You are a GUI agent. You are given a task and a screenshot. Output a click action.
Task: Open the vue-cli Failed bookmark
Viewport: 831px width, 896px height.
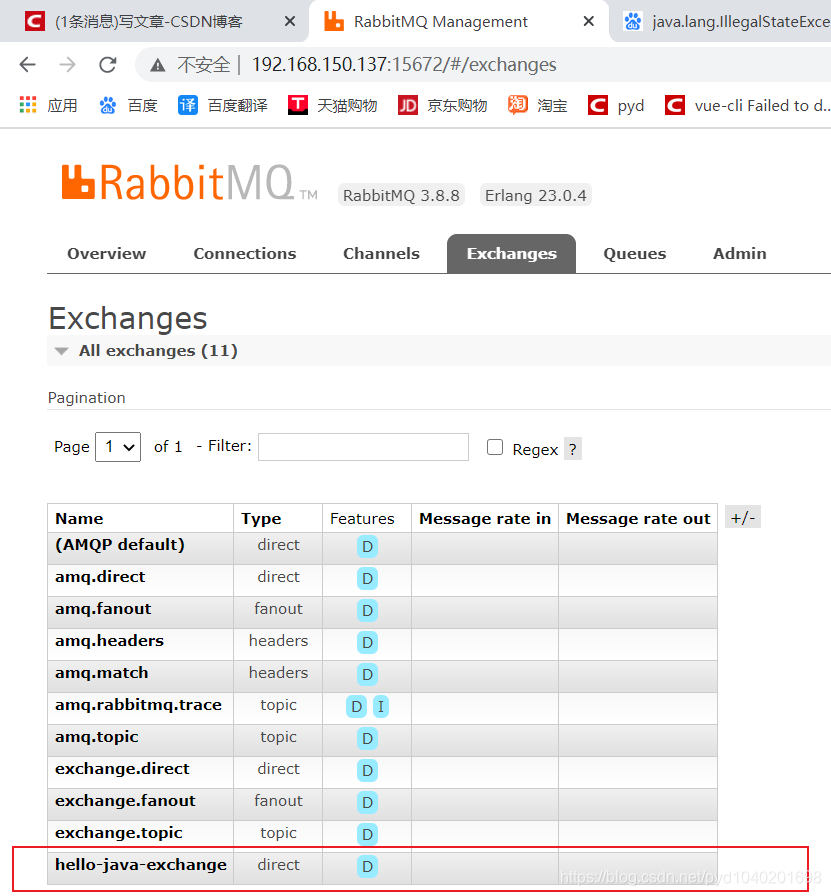click(748, 106)
